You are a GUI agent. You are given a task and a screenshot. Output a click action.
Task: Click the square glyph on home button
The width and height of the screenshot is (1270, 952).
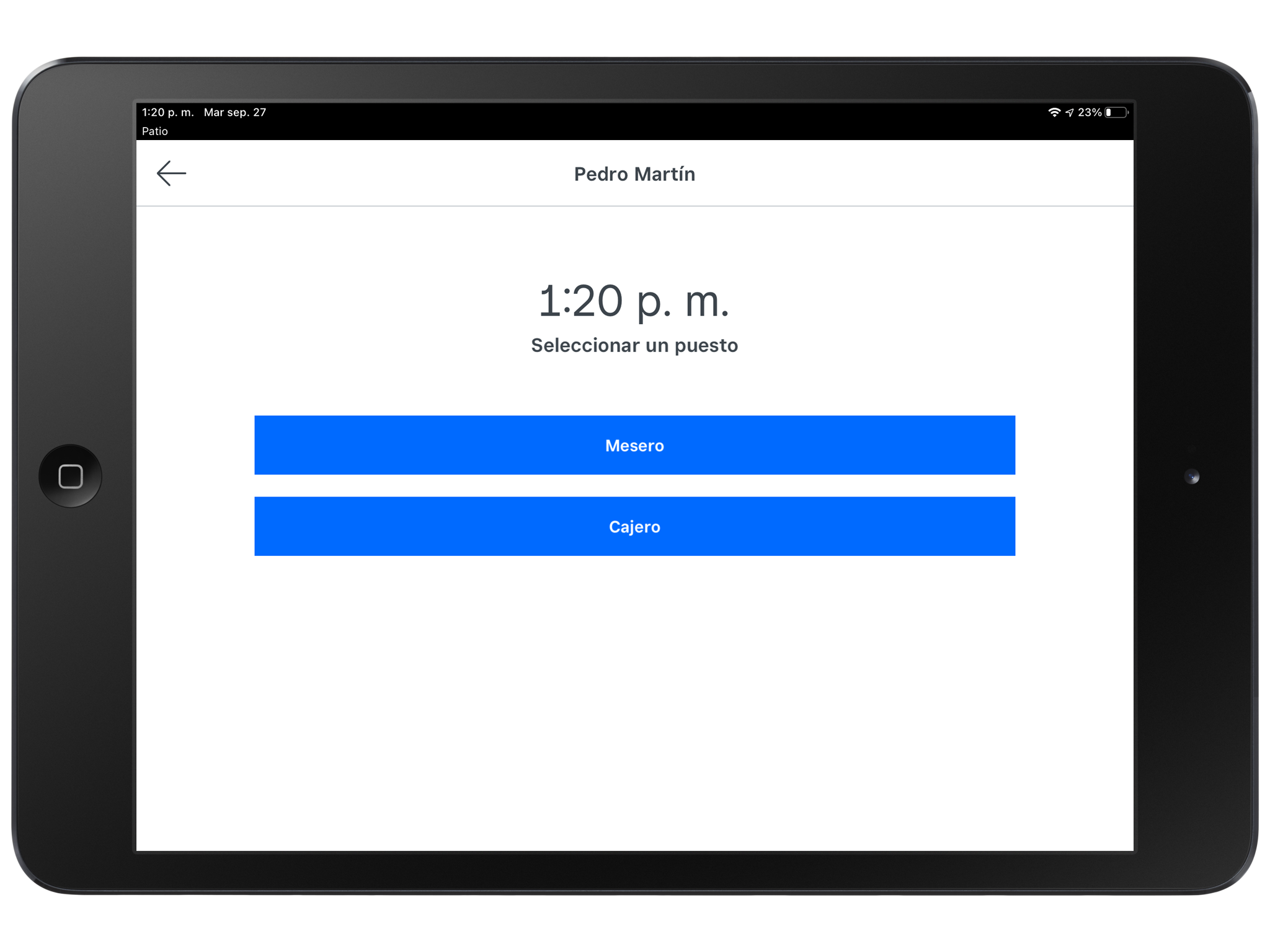coord(71,477)
